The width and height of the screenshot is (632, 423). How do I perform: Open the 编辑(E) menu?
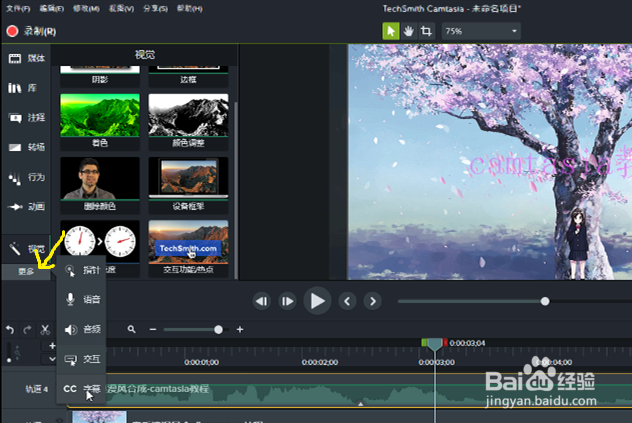(x=52, y=8)
